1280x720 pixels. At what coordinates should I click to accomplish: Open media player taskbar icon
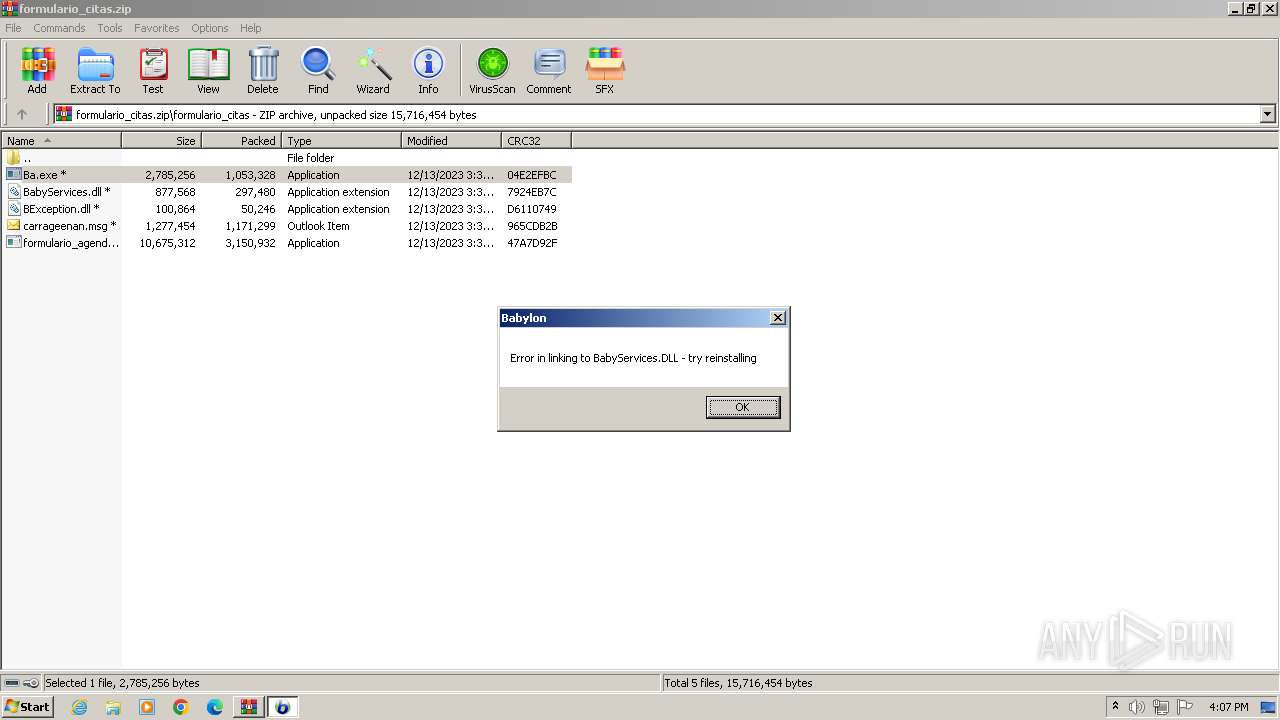tap(147, 707)
